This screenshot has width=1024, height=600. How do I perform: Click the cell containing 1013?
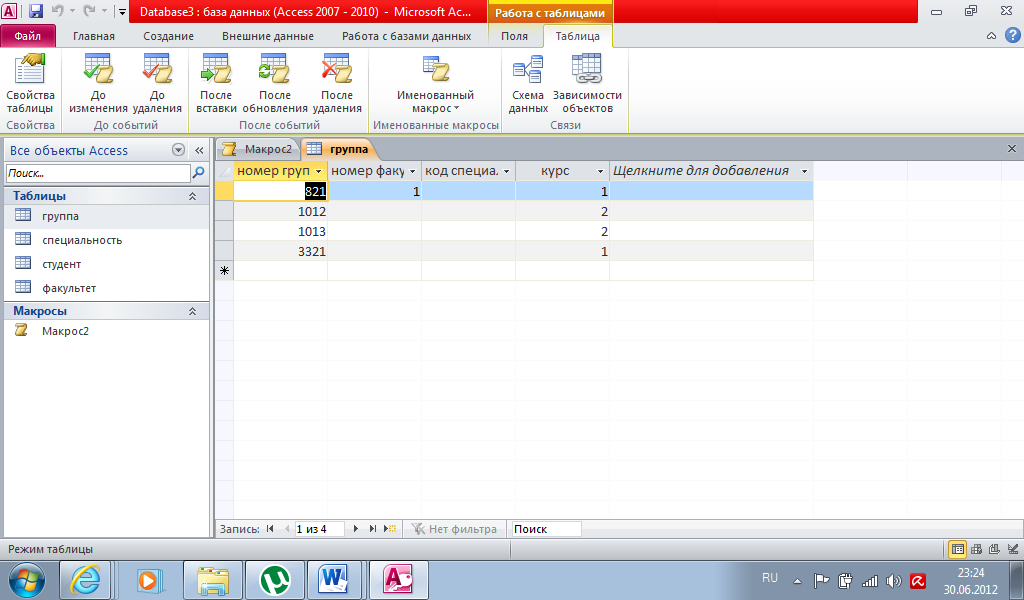coord(281,231)
